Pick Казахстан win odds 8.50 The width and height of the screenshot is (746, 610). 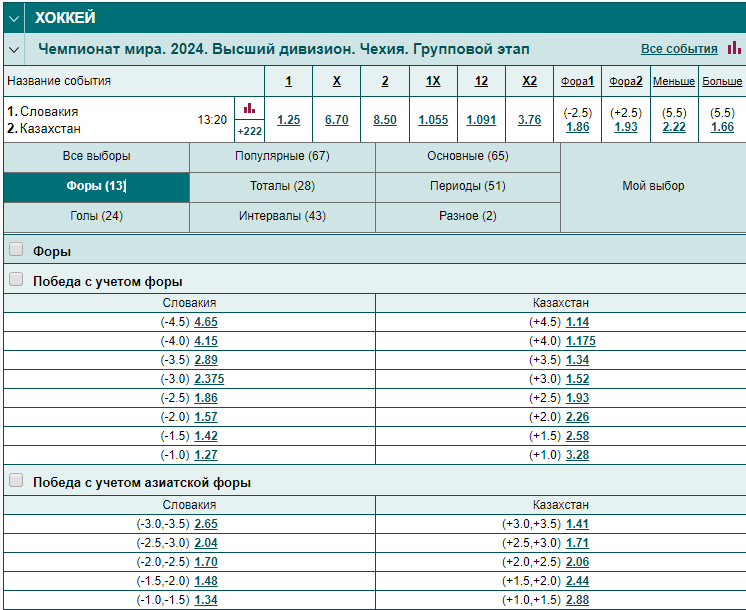385,120
